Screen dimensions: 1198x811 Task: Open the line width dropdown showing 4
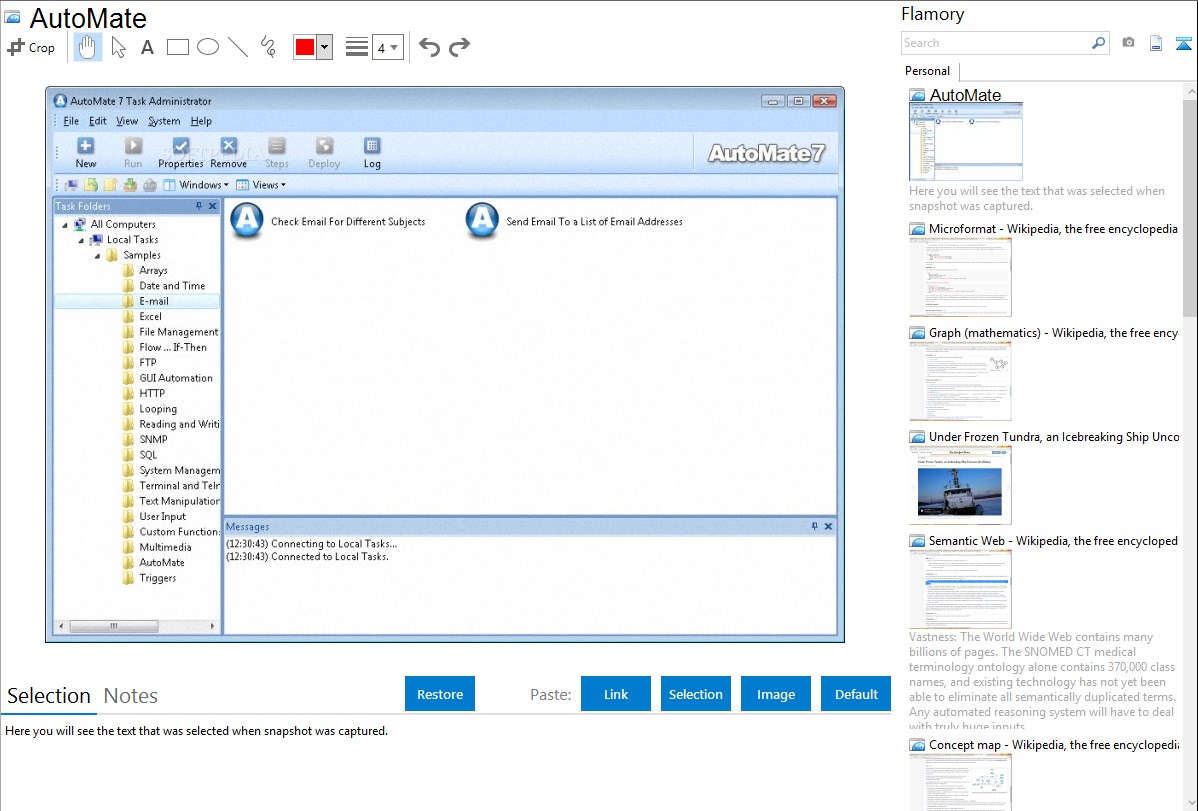pyautogui.click(x=388, y=47)
